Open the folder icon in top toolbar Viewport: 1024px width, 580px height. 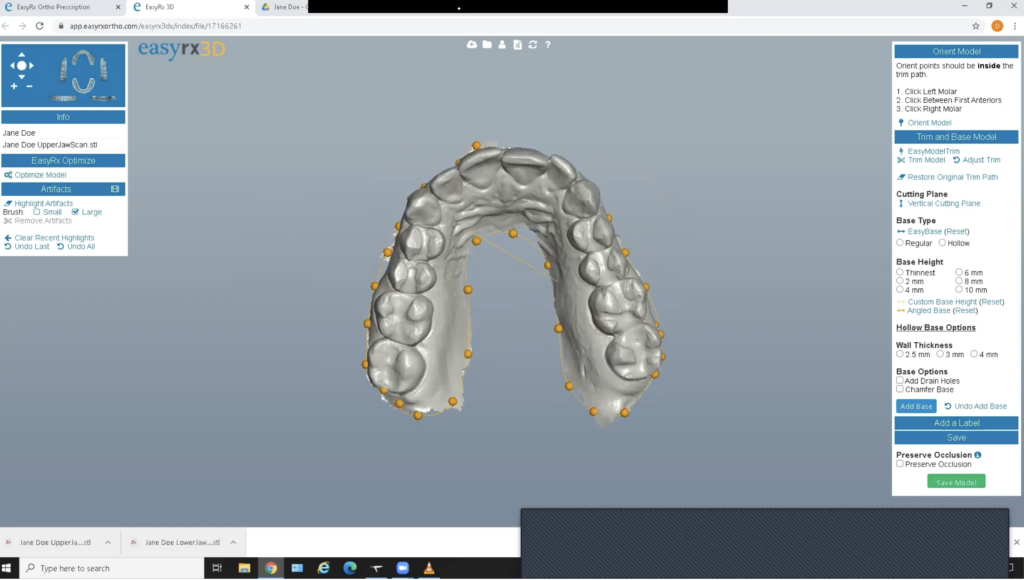click(487, 44)
